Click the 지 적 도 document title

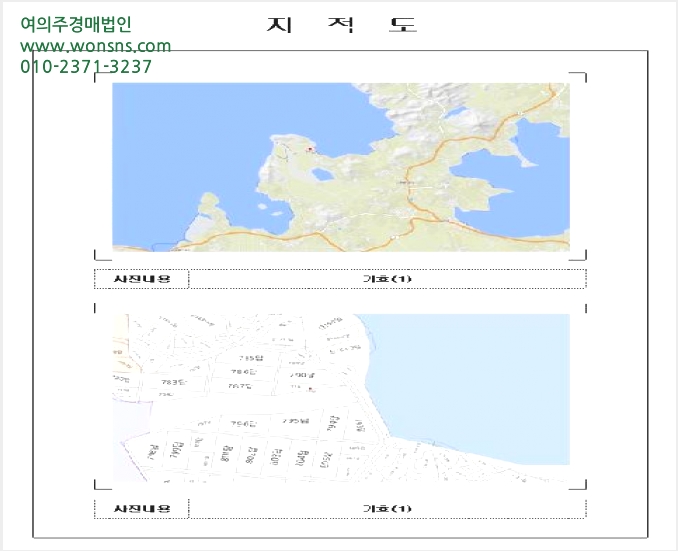coord(341,25)
